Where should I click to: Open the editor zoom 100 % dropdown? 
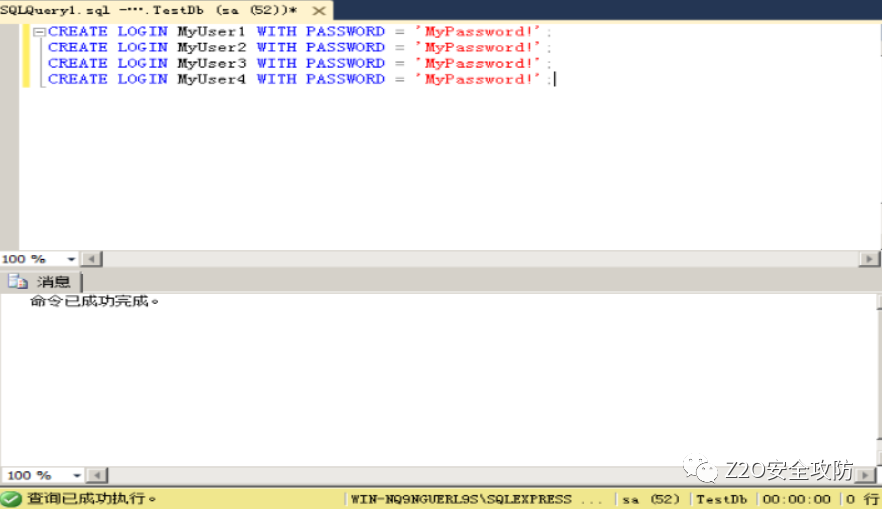coord(71,259)
